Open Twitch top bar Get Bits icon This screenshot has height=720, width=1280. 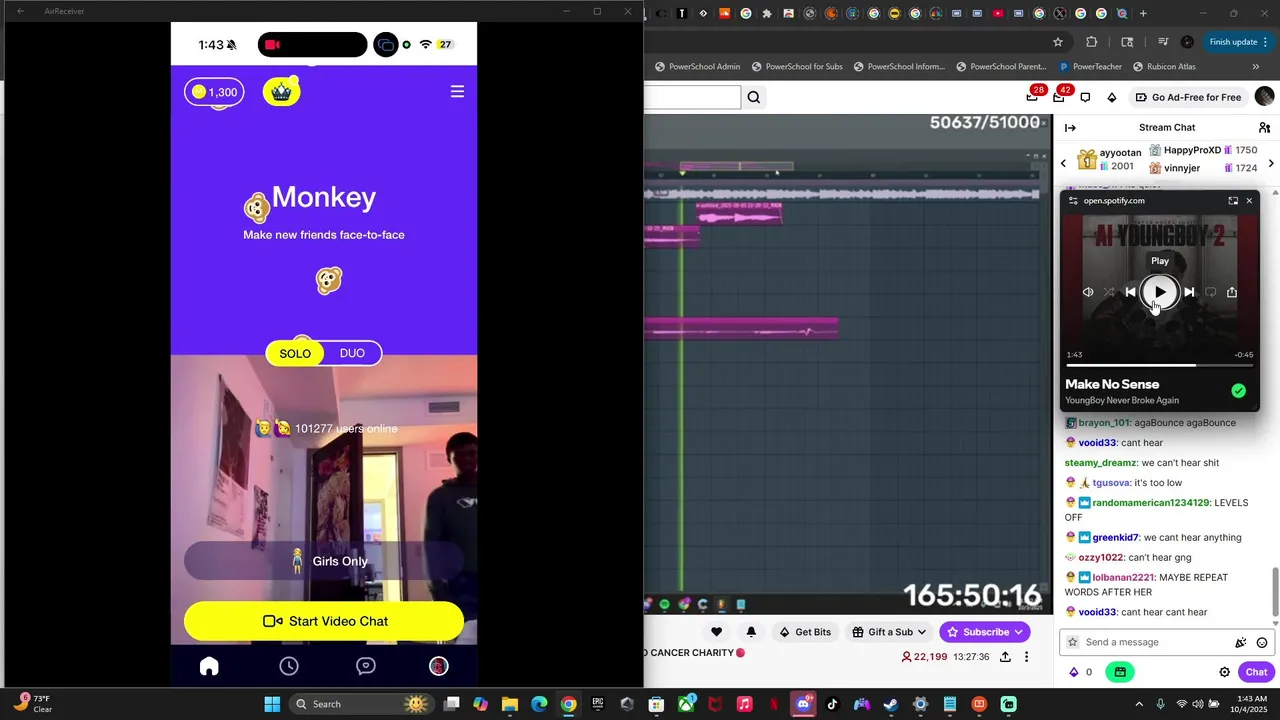pos(1112,97)
